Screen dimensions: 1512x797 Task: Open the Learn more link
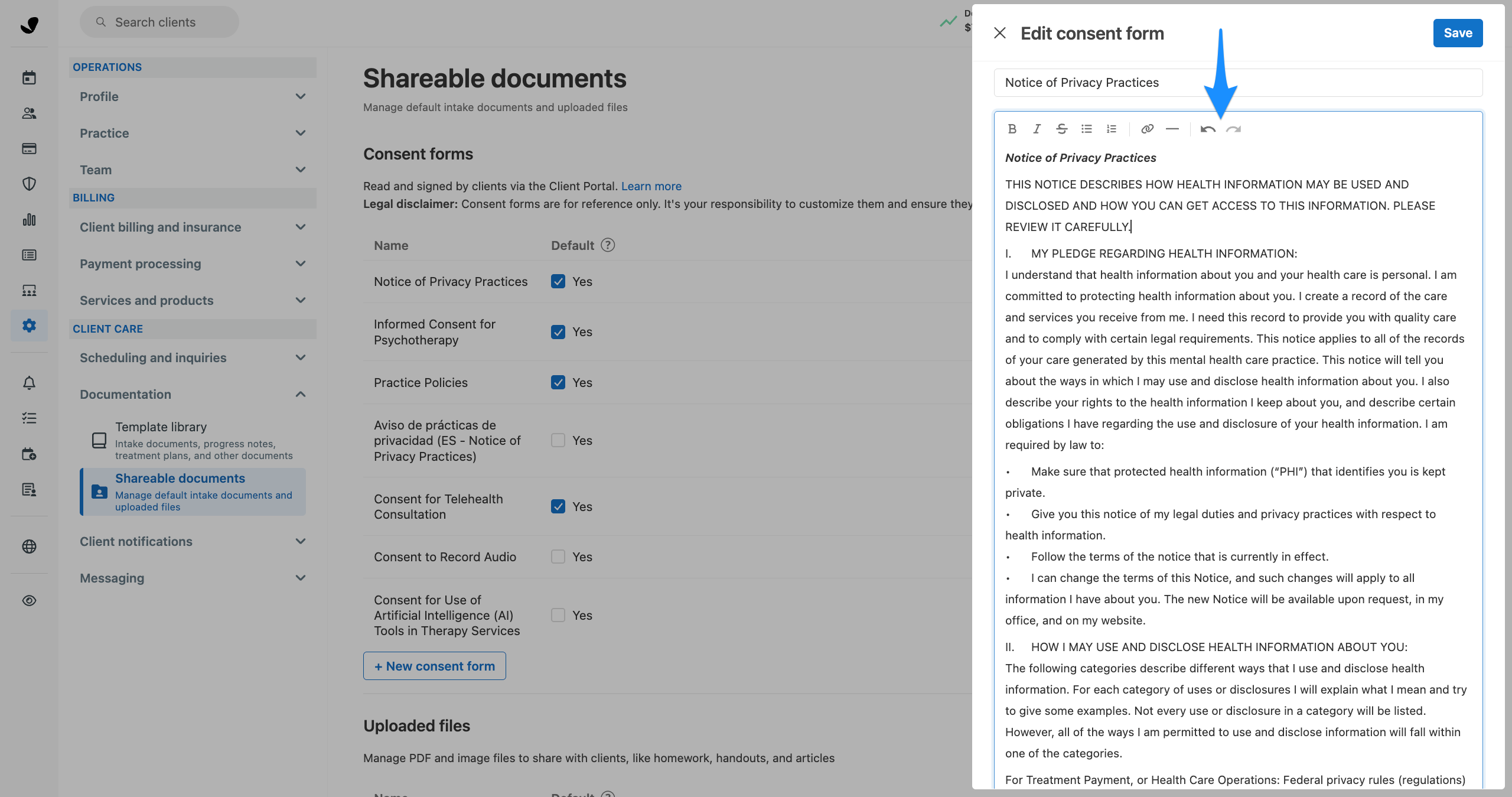point(651,186)
